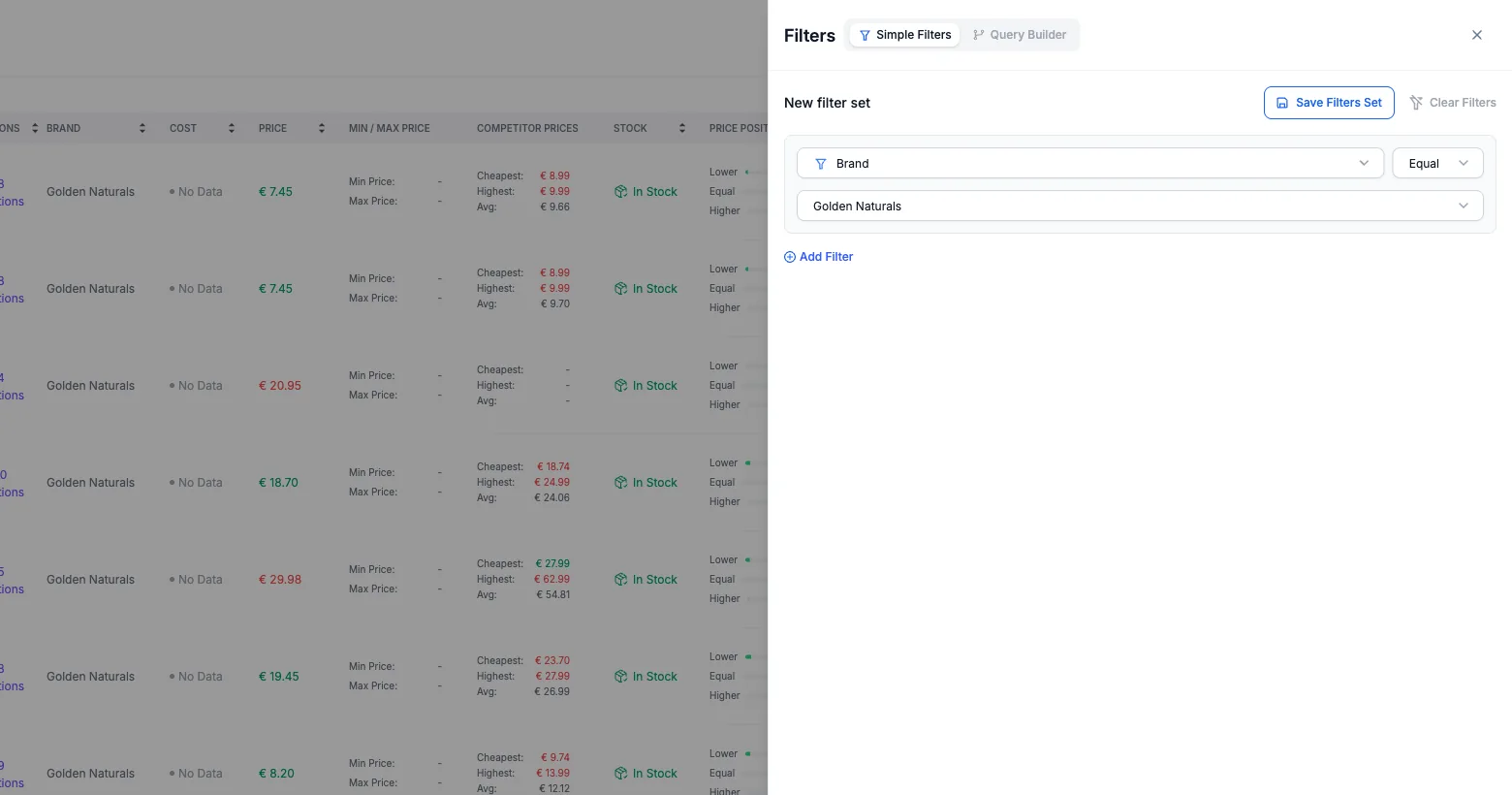Click the highest competitor price € 13.99
1512x795 pixels.
tap(553, 774)
